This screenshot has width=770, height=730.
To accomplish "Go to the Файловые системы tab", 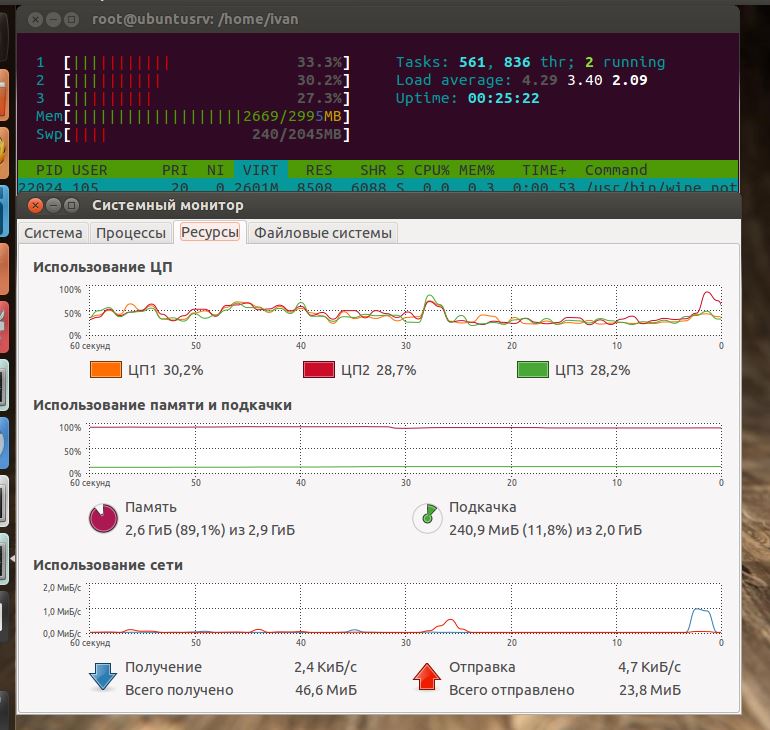I will tap(322, 233).
